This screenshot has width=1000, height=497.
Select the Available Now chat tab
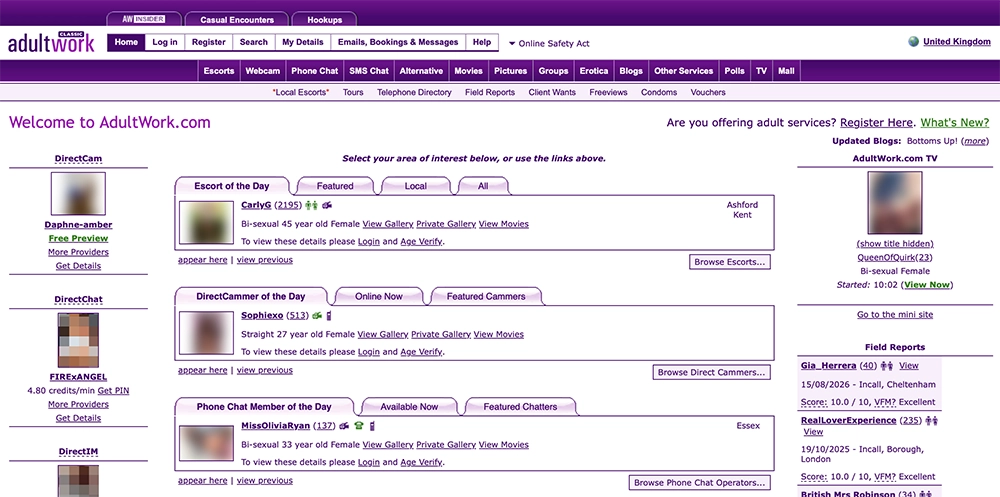[x=409, y=407]
